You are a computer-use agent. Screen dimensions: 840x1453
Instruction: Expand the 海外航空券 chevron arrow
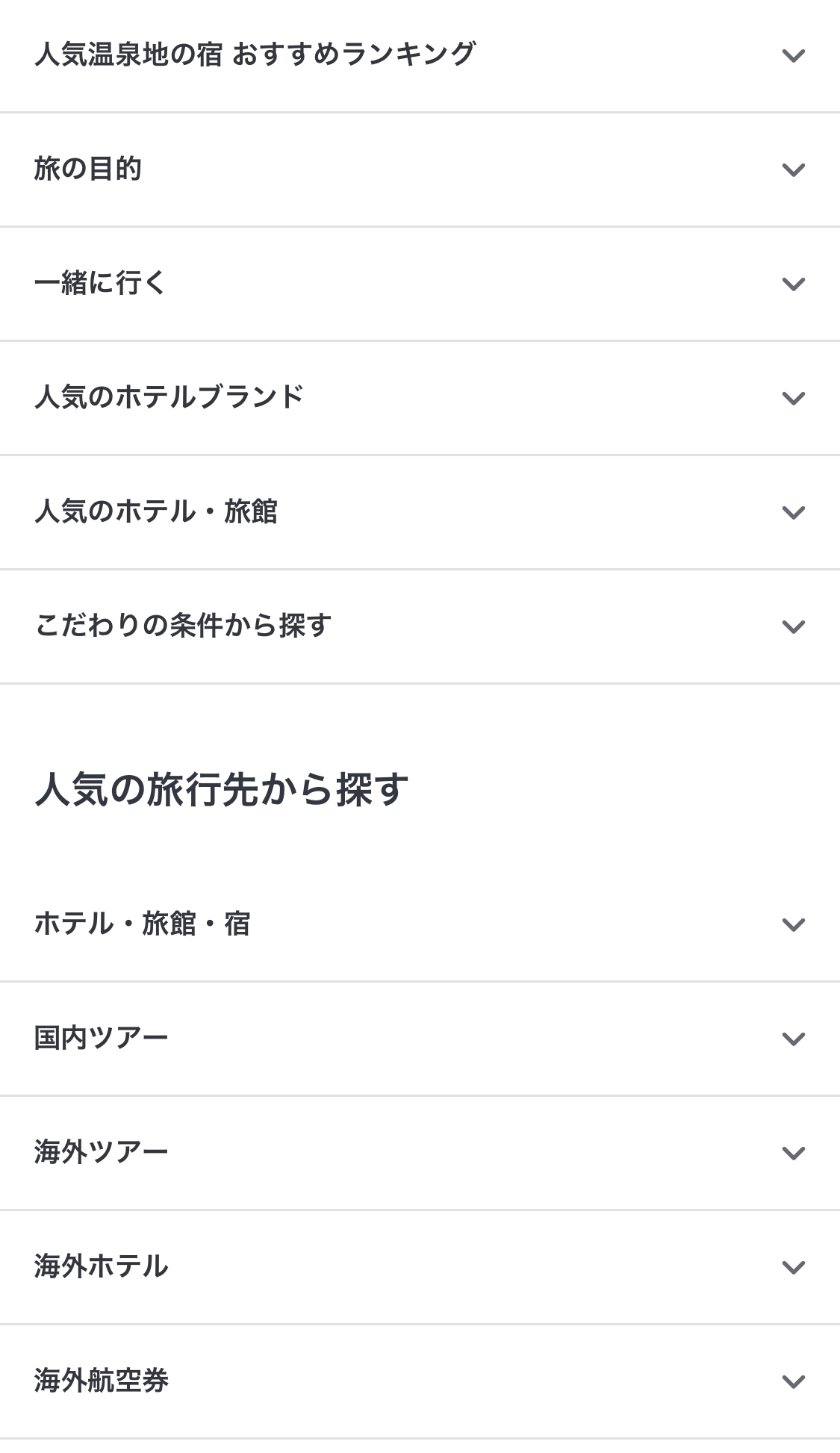tap(793, 1381)
